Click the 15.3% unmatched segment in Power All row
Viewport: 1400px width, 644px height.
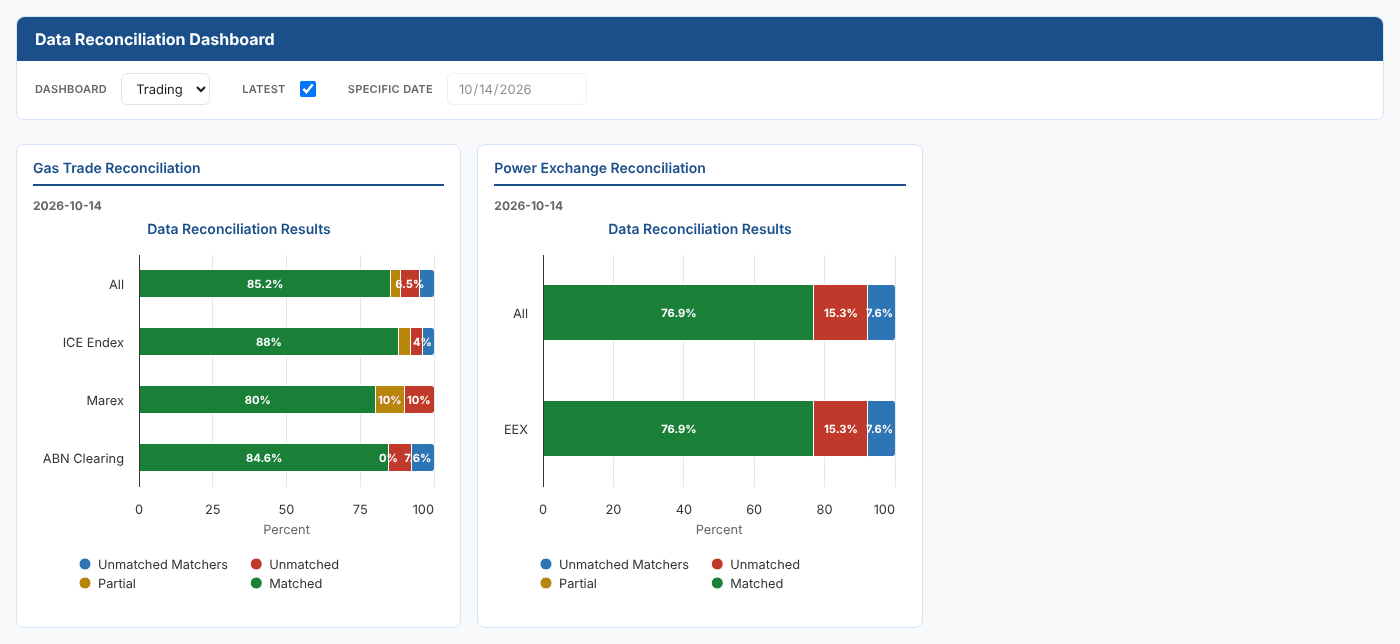pyautogui.click(x=841, y=313)
